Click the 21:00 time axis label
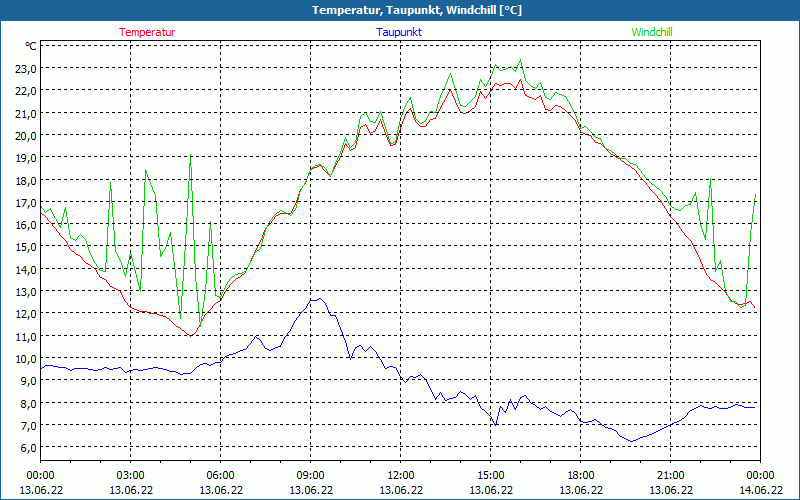The width and height of the screenshot is (800, 500). [x=670, y=476]
